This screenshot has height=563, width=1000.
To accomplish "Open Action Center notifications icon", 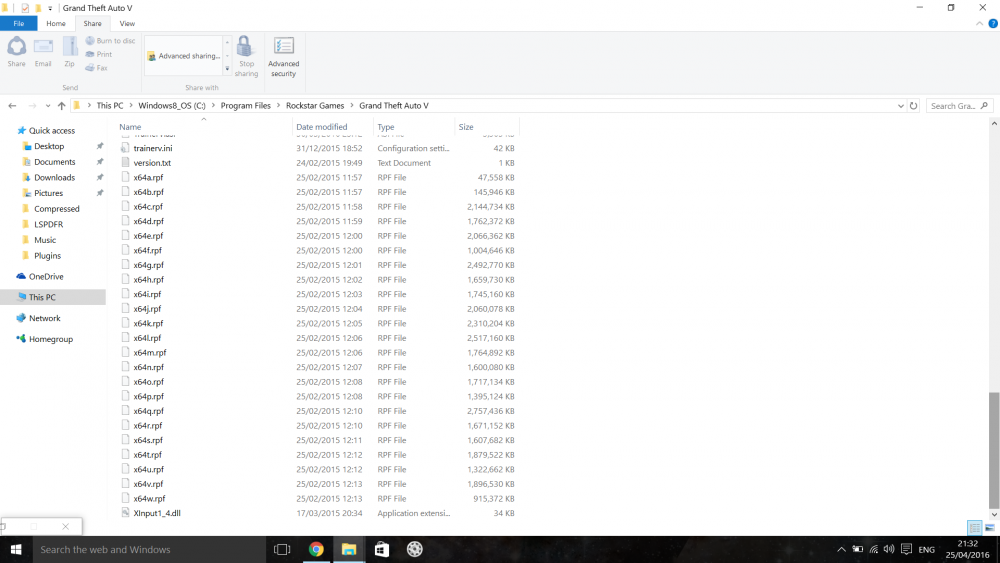I will (x=906, y=549).
